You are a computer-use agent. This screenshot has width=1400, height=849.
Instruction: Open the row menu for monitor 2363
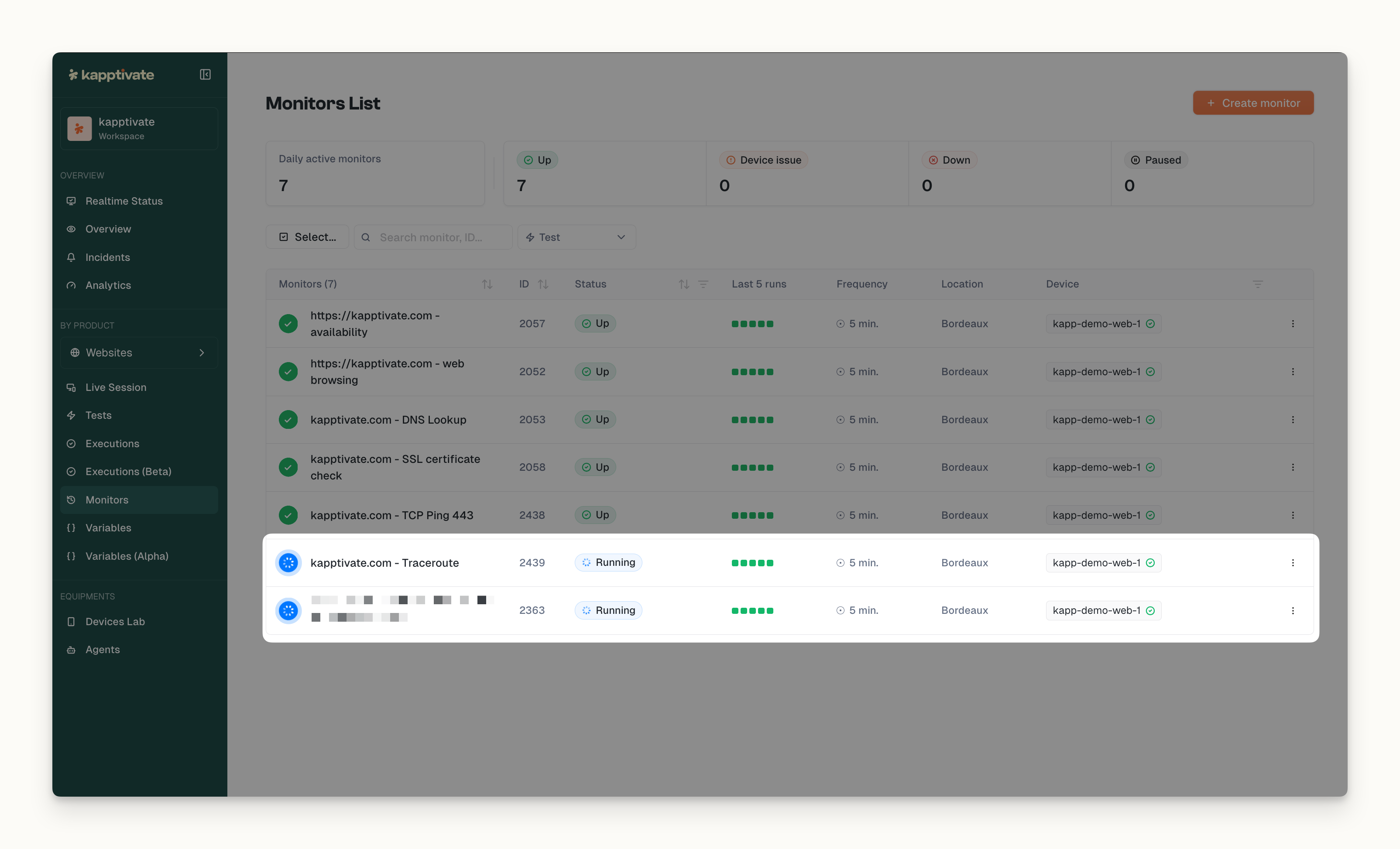tap(1293, 610)
